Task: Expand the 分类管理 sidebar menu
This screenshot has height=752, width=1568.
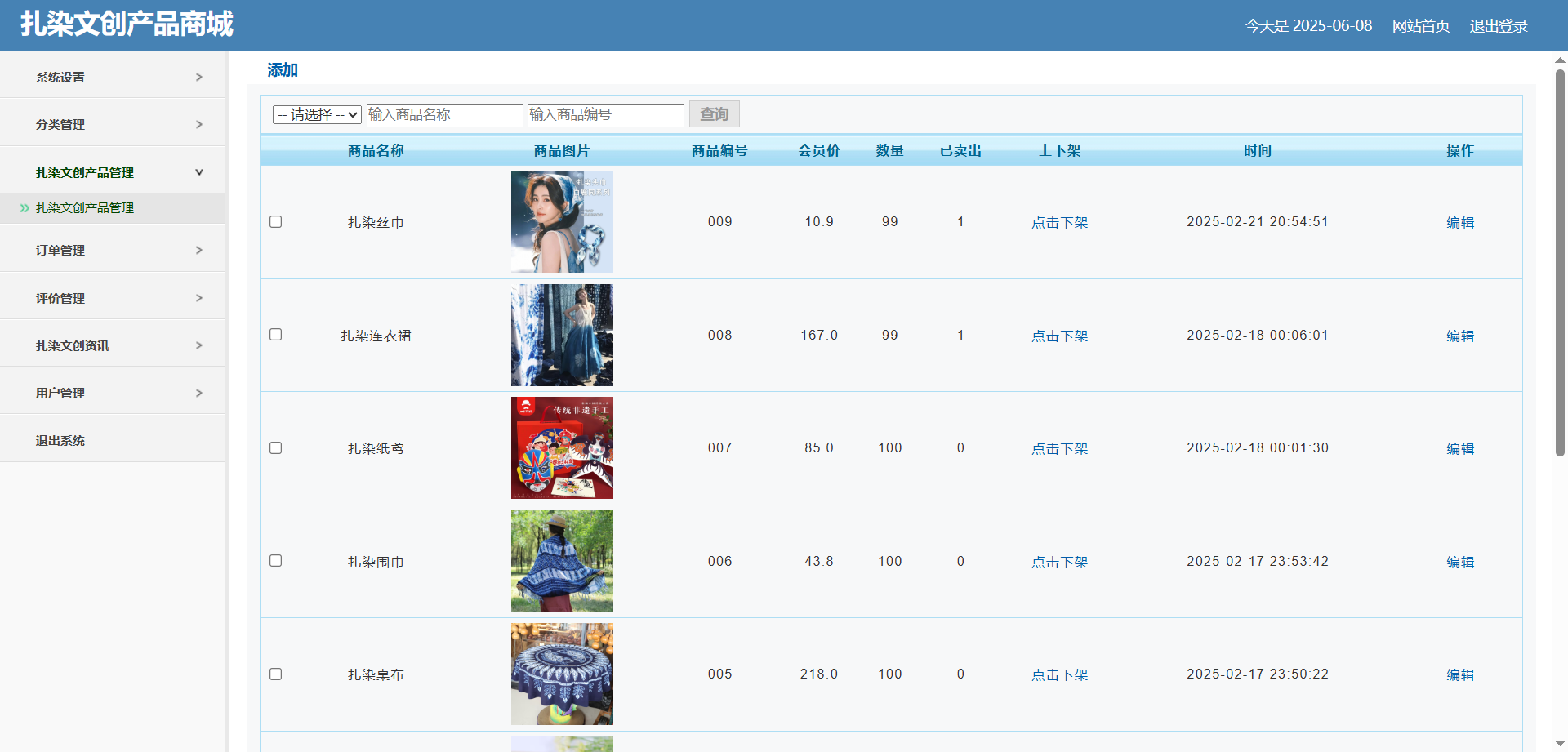Action: 113,124
